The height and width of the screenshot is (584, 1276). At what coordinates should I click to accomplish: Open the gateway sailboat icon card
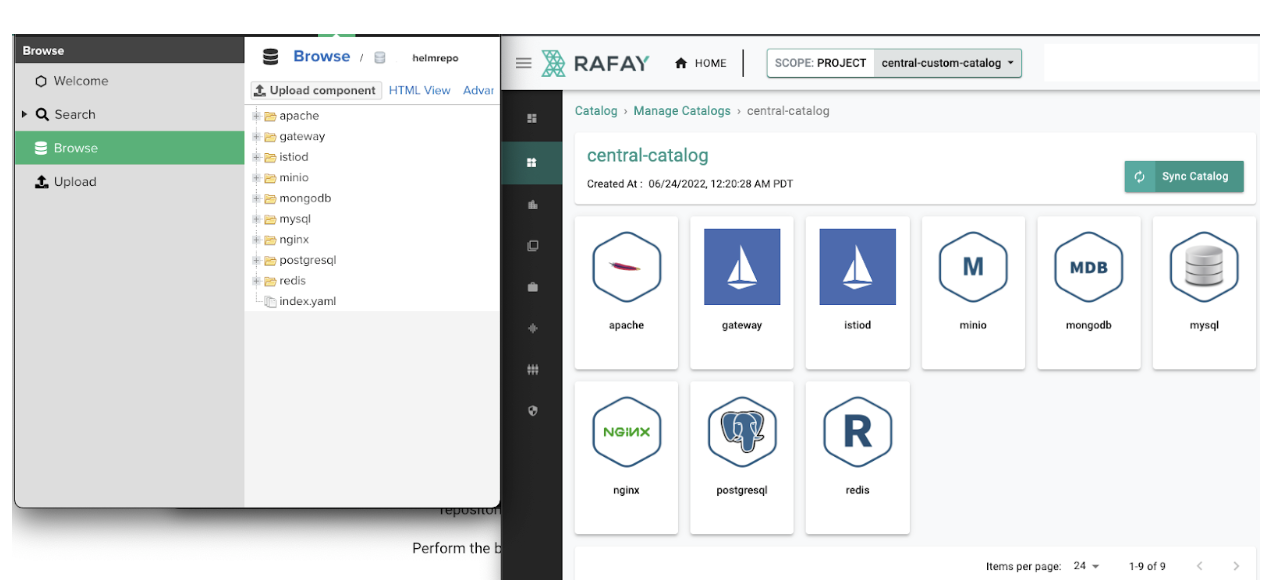(x=742, y=267)
